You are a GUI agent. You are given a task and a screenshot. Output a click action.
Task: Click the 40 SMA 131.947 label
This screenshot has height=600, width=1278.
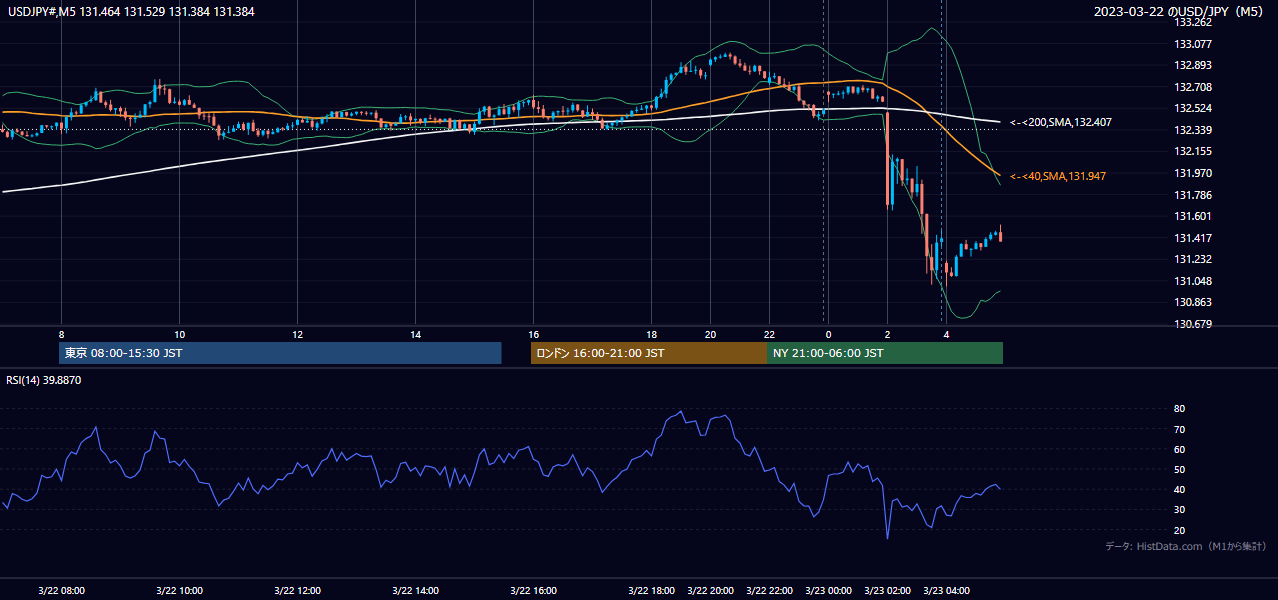tap(1058, 176)
